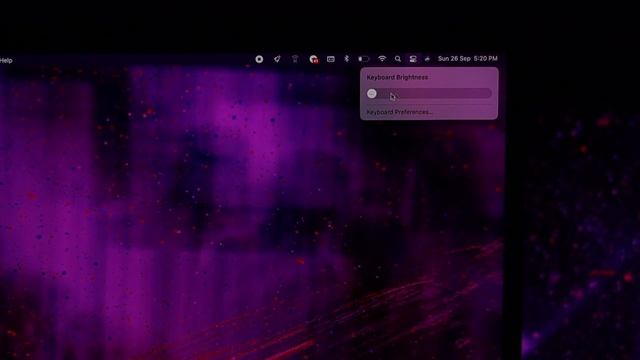Viewport: 640px width, 360px height.
Task: Open the rocket-shaped menu bar icon
Action: click(277, 59)
